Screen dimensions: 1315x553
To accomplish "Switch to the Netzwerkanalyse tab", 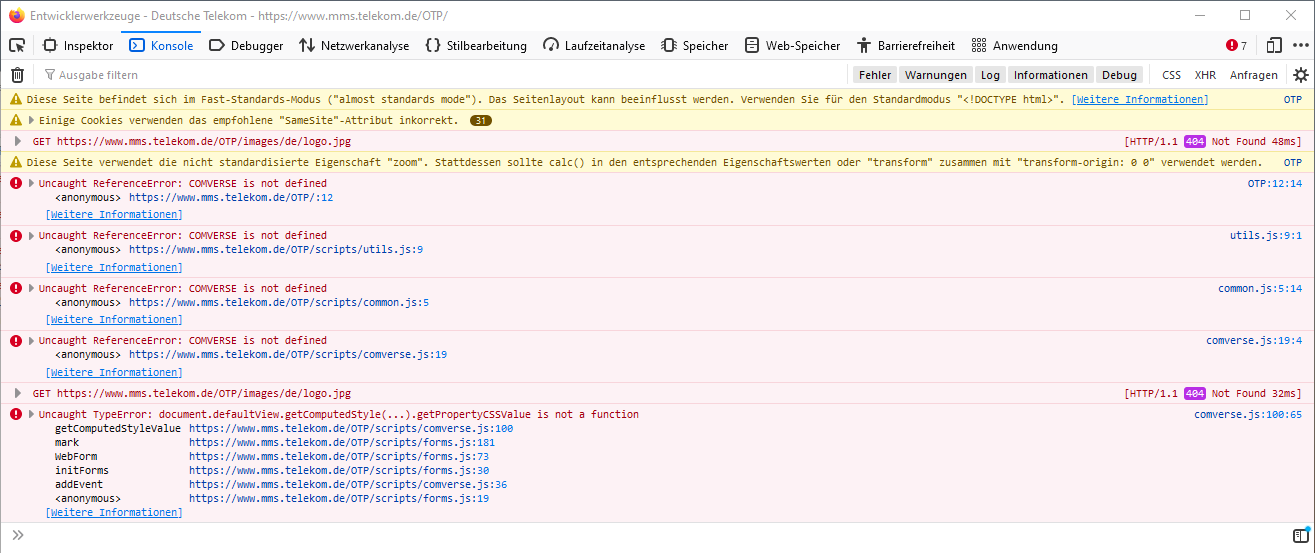I will [354, 45].
